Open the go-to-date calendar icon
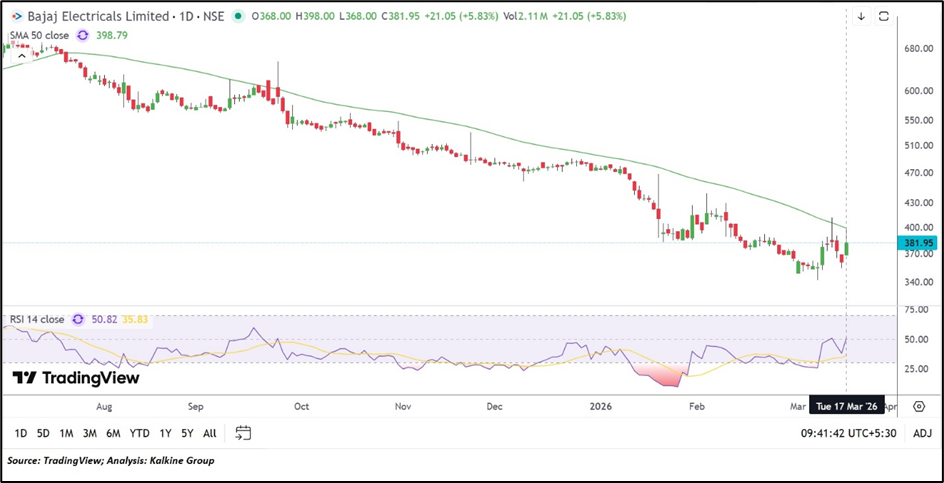Screen dimensions: 944x483 243,433
